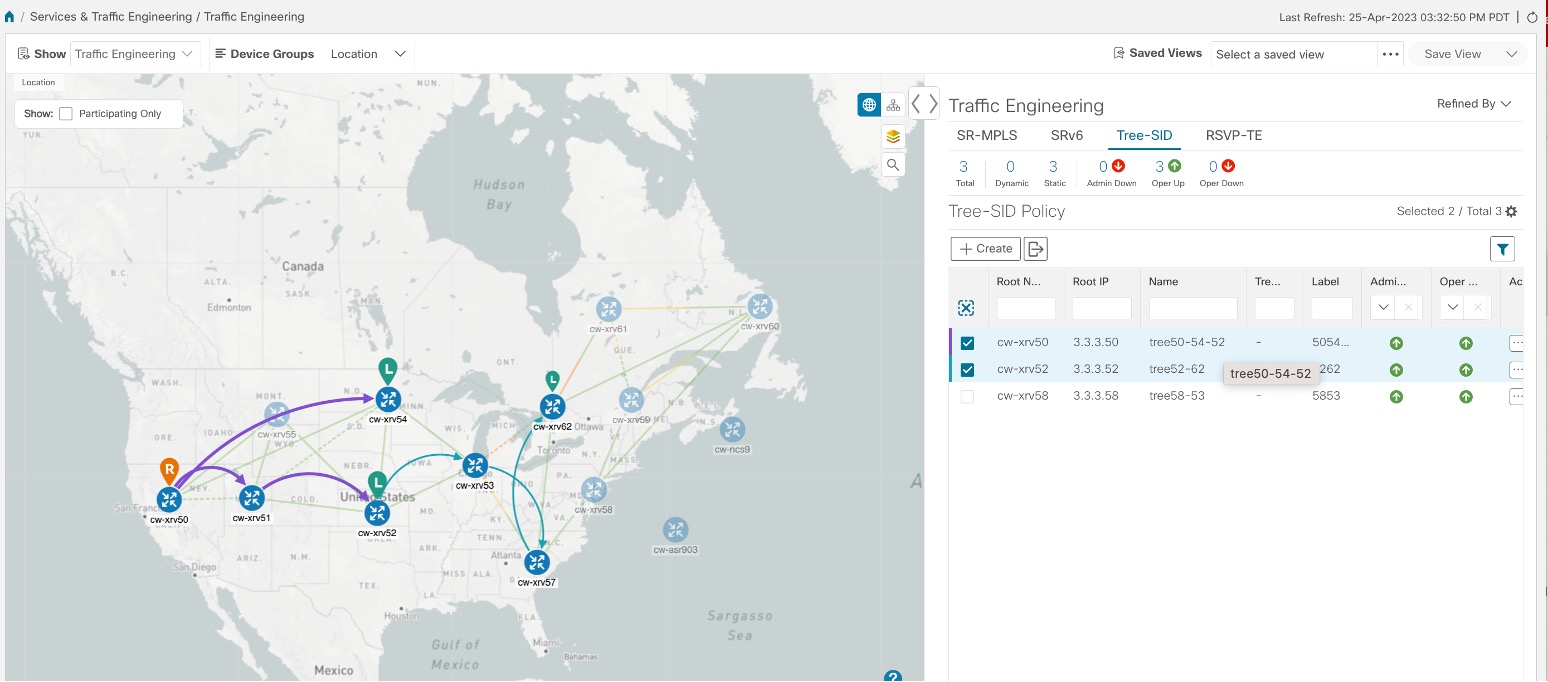Viewport: 1548px width, 682px height.
Task: Click the export icon next to Create
Action: [1034, 248]
